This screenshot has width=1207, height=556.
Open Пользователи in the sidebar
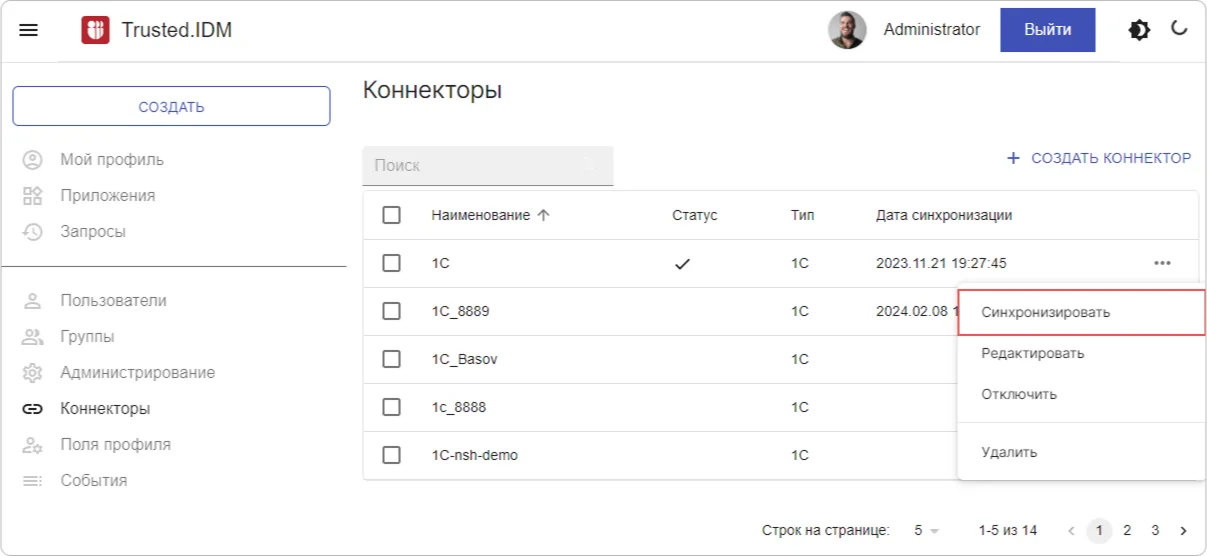coord(113,301)
